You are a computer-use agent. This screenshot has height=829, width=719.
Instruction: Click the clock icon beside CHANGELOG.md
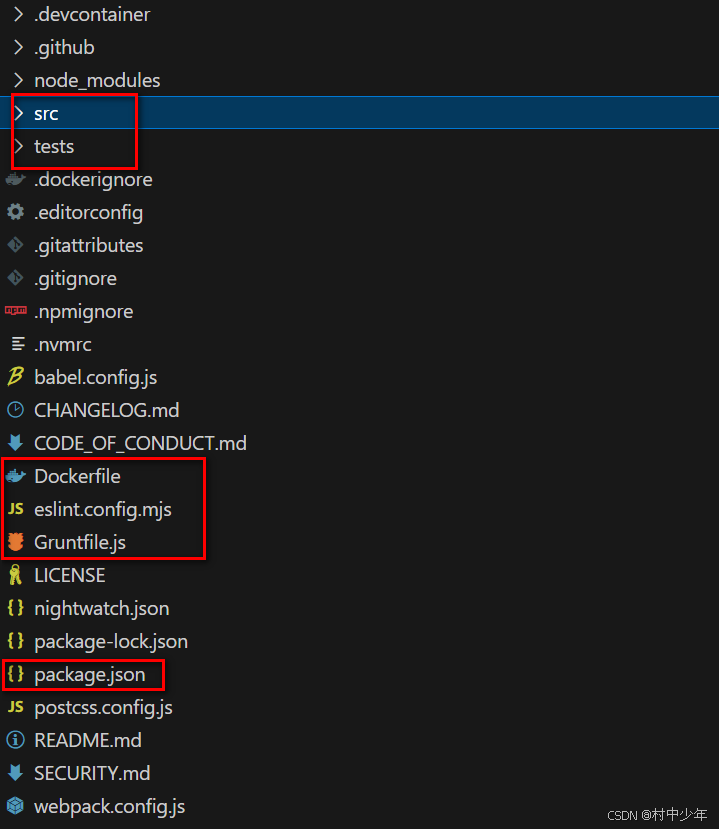[x=15, y=410]
